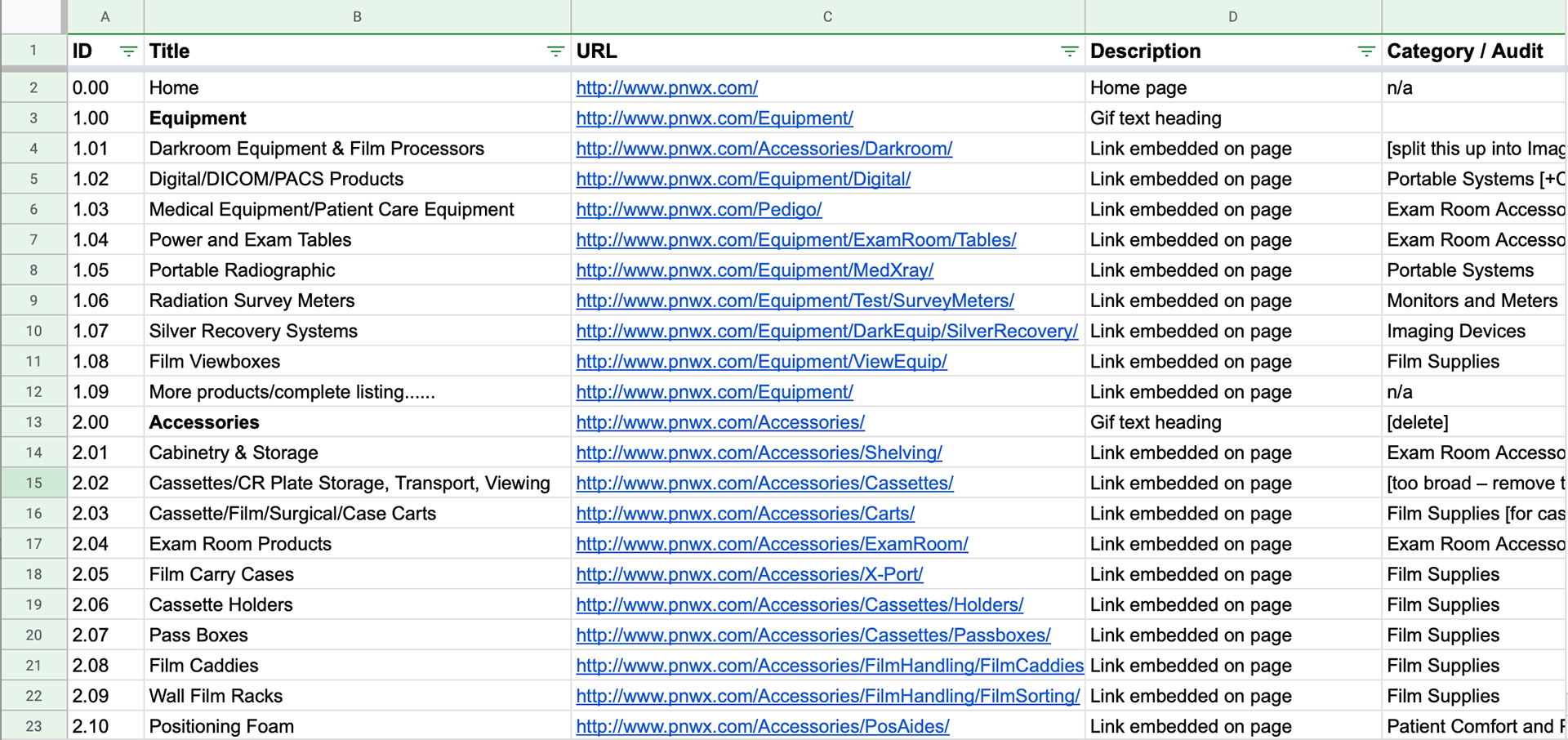
Task: Open the pnwx.com/Pedigo/ link
Action: tap(698, 209)
